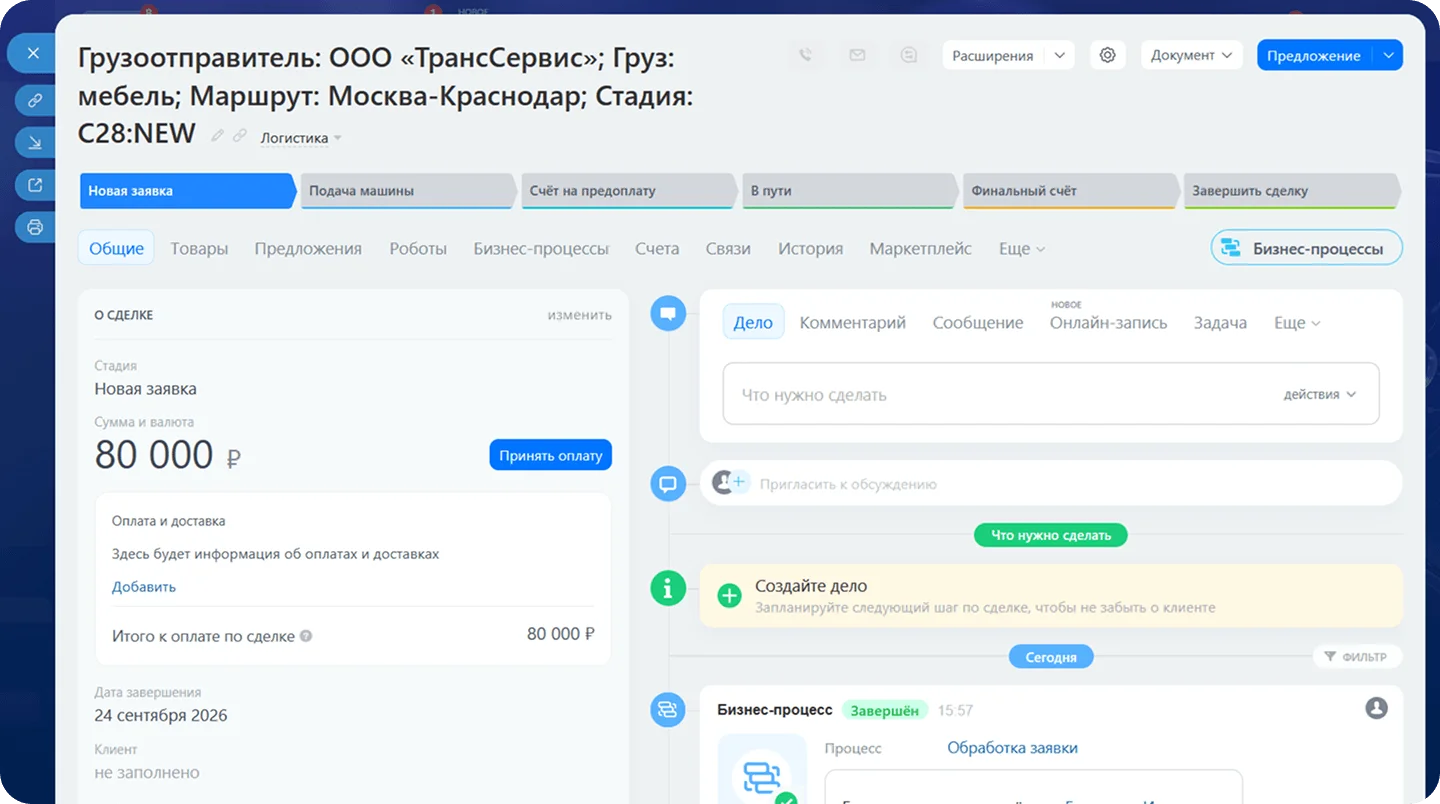This screenshot has width=1440, height=804.
Task: Open the Фильтр for the timeline
Action: 1357,657
